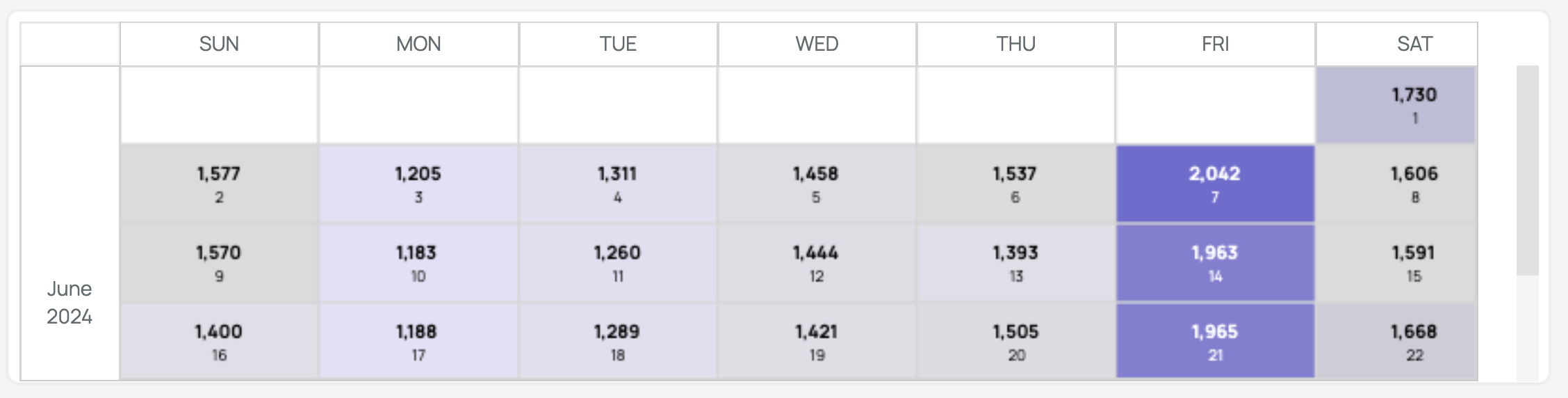This screenshot has width=1568, height=398.
Task: Click the vertical scrollbar thumb
Action: (1527, 170)
